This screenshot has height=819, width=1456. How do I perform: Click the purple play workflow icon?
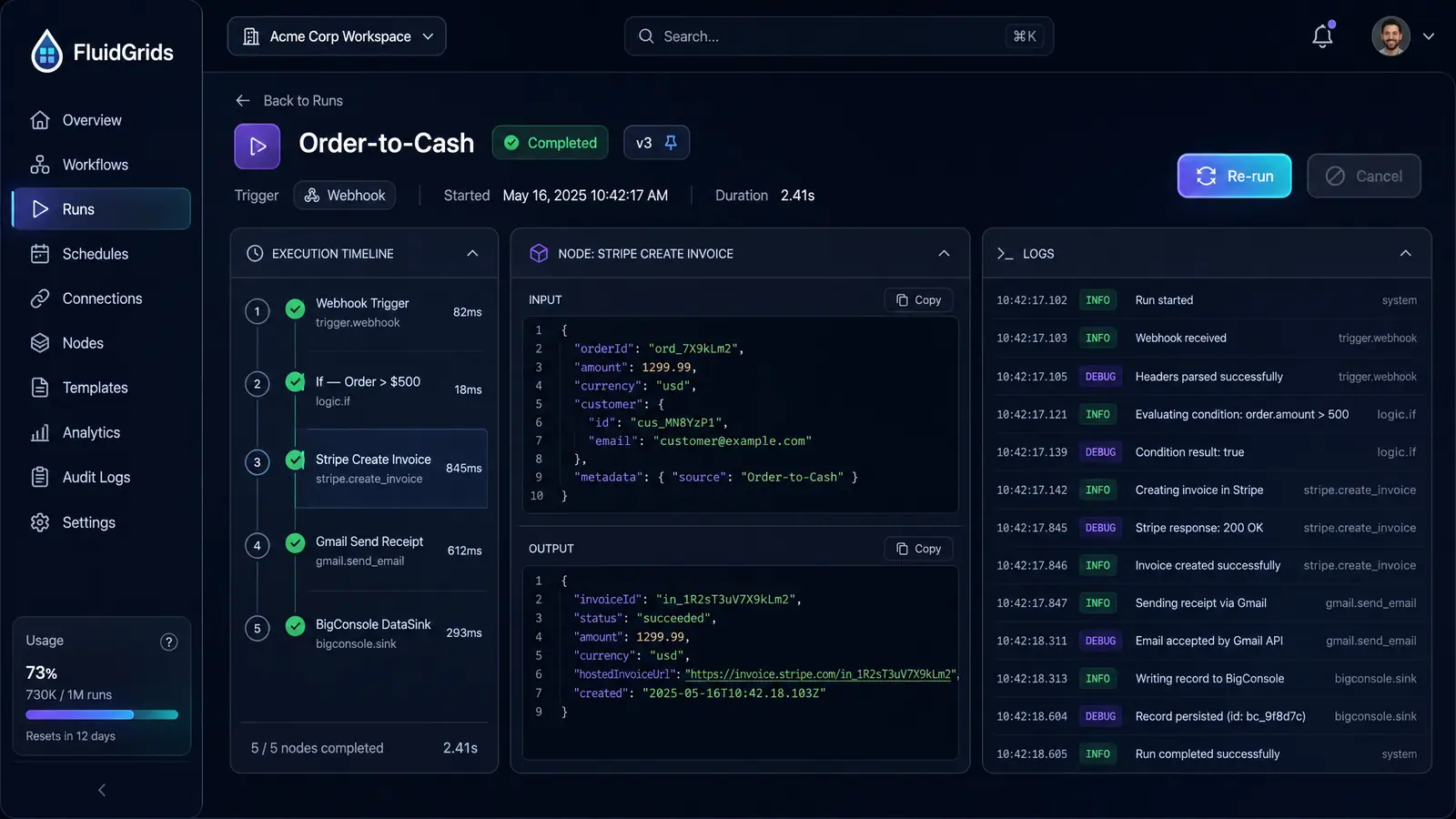point(258,147)
